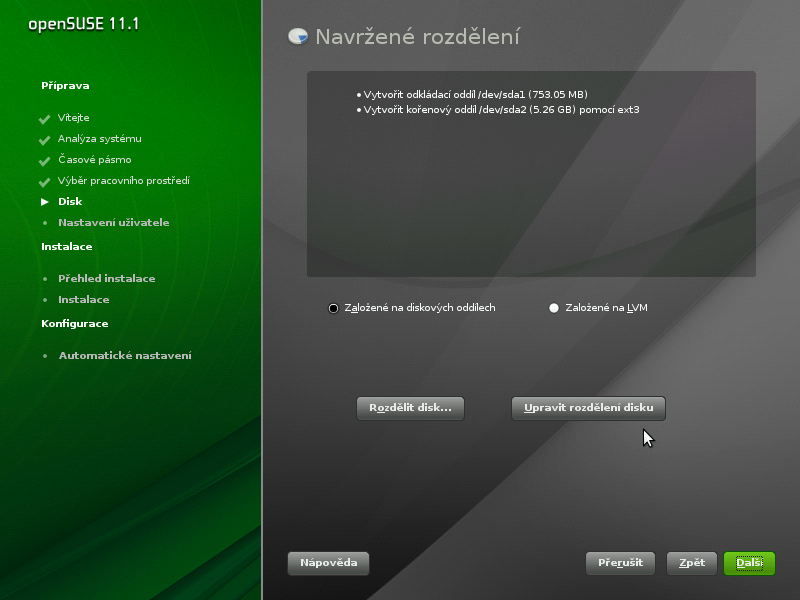
Task: Click the openSUSE 11.1 logo text
Action: (84, 24)
